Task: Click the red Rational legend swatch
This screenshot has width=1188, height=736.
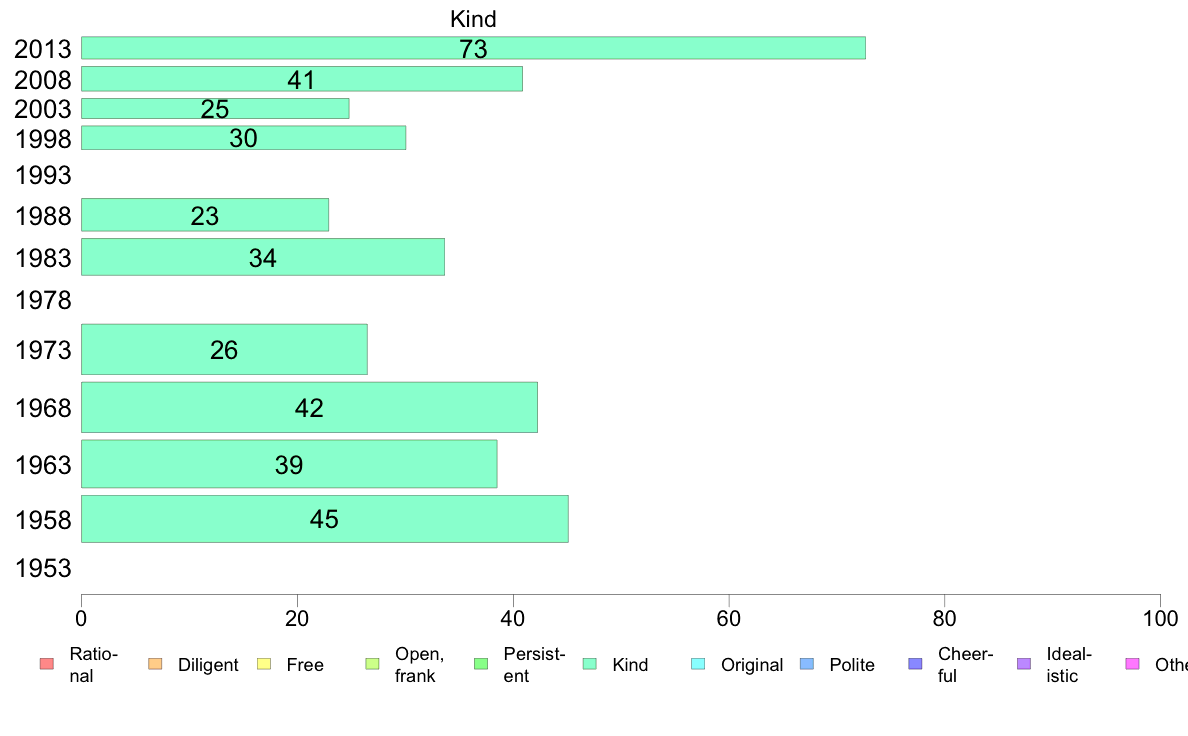Action: click(47, 664)
